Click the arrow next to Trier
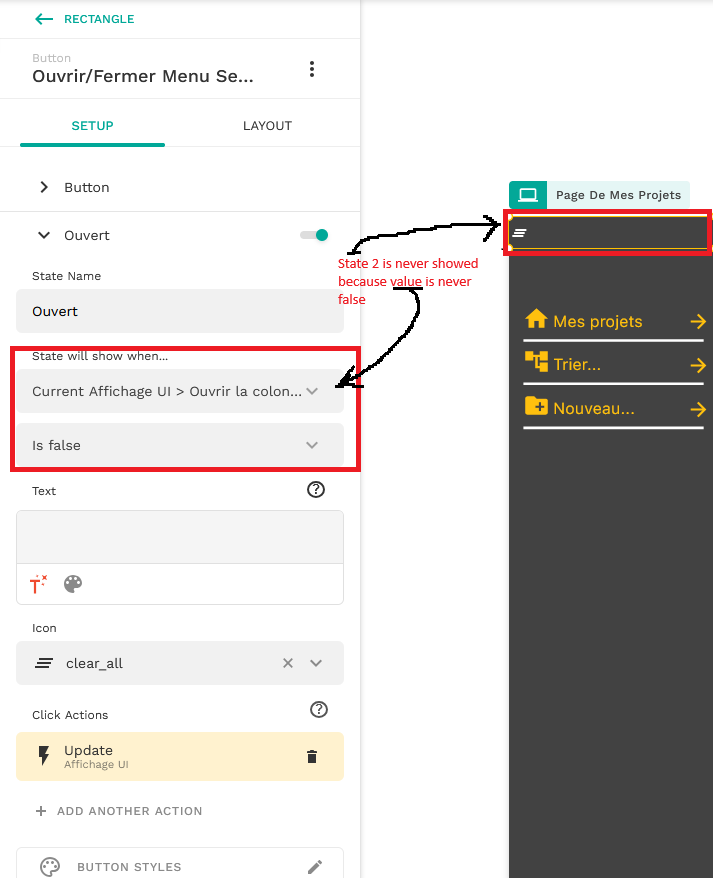The height and width of the screenshot is (878, 713). (x=698, y=366)
